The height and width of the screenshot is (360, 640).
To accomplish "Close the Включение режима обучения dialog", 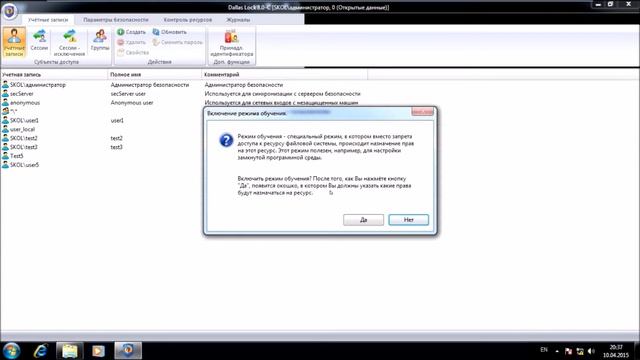I will 422,112.
